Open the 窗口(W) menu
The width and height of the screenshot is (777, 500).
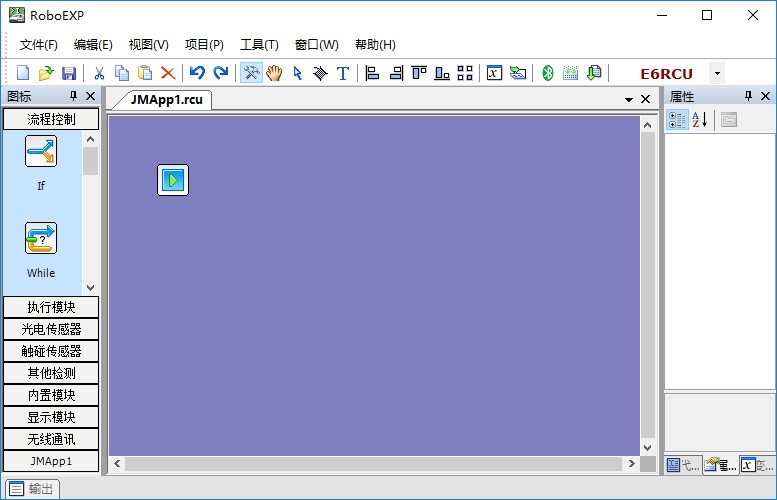point(317,45)
